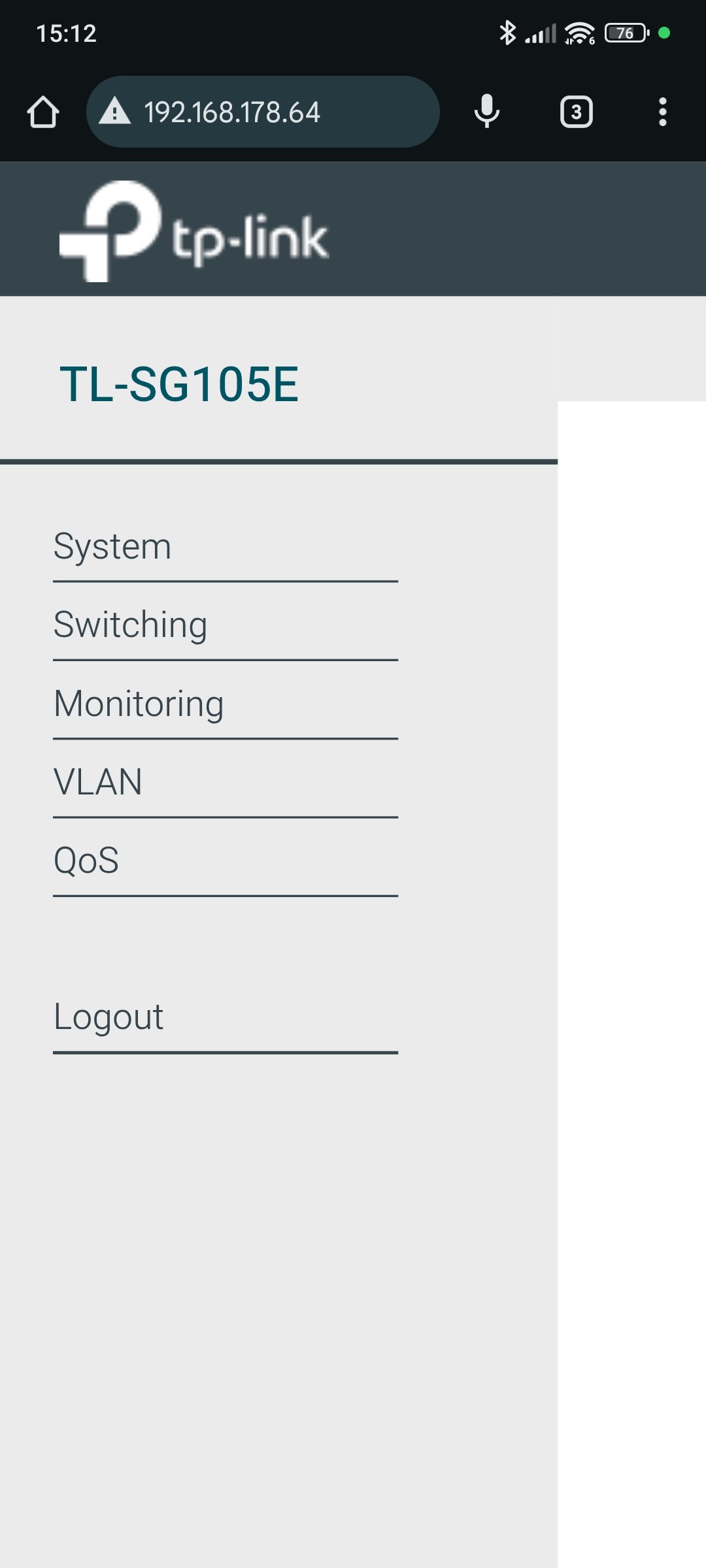This screenshot has height=1568, width=706.
Task: Expand the Monitoring menu section
Action: pyautogui.click(x=226, y=704)
